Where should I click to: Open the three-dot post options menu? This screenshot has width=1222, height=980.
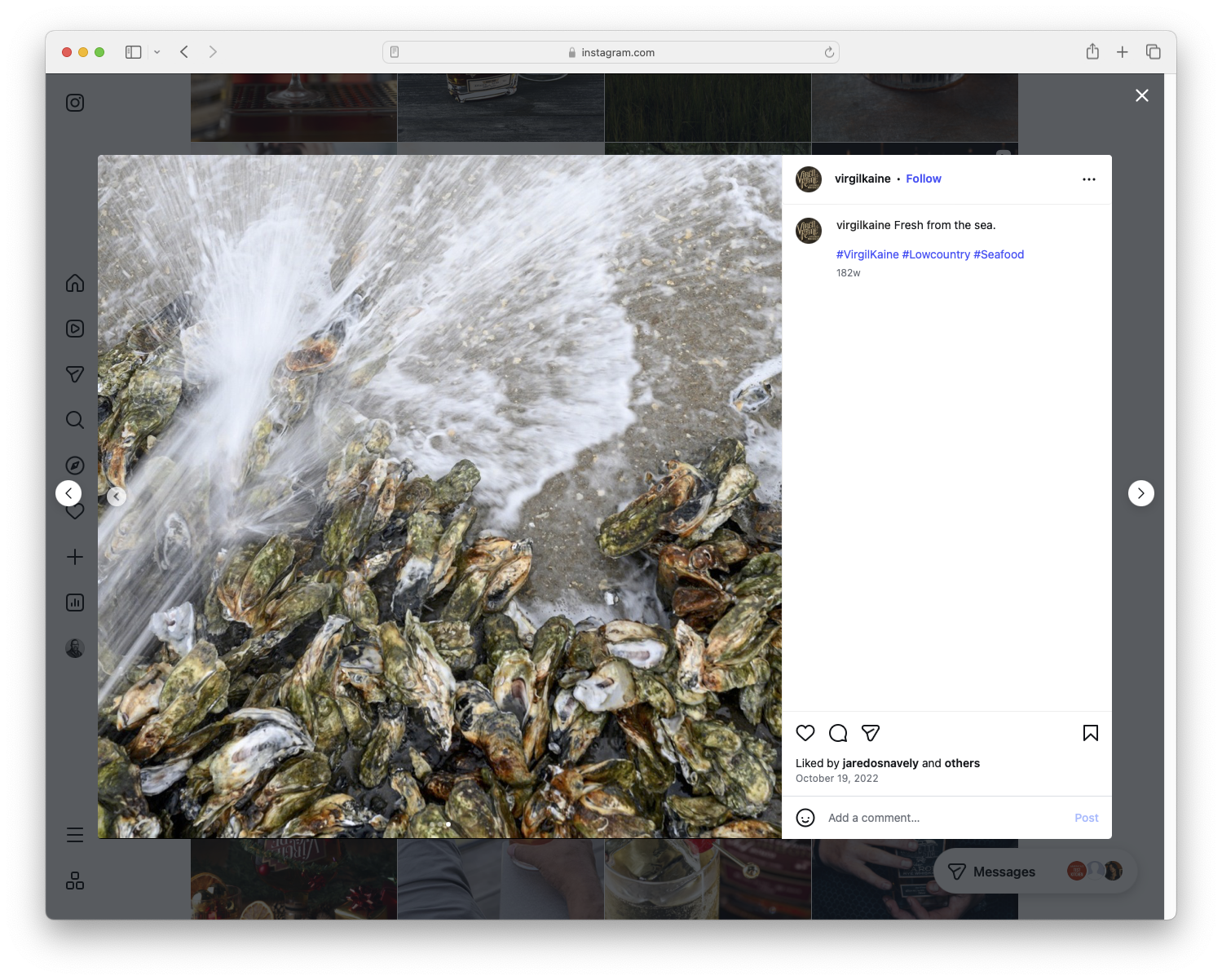coord(1089,179)
